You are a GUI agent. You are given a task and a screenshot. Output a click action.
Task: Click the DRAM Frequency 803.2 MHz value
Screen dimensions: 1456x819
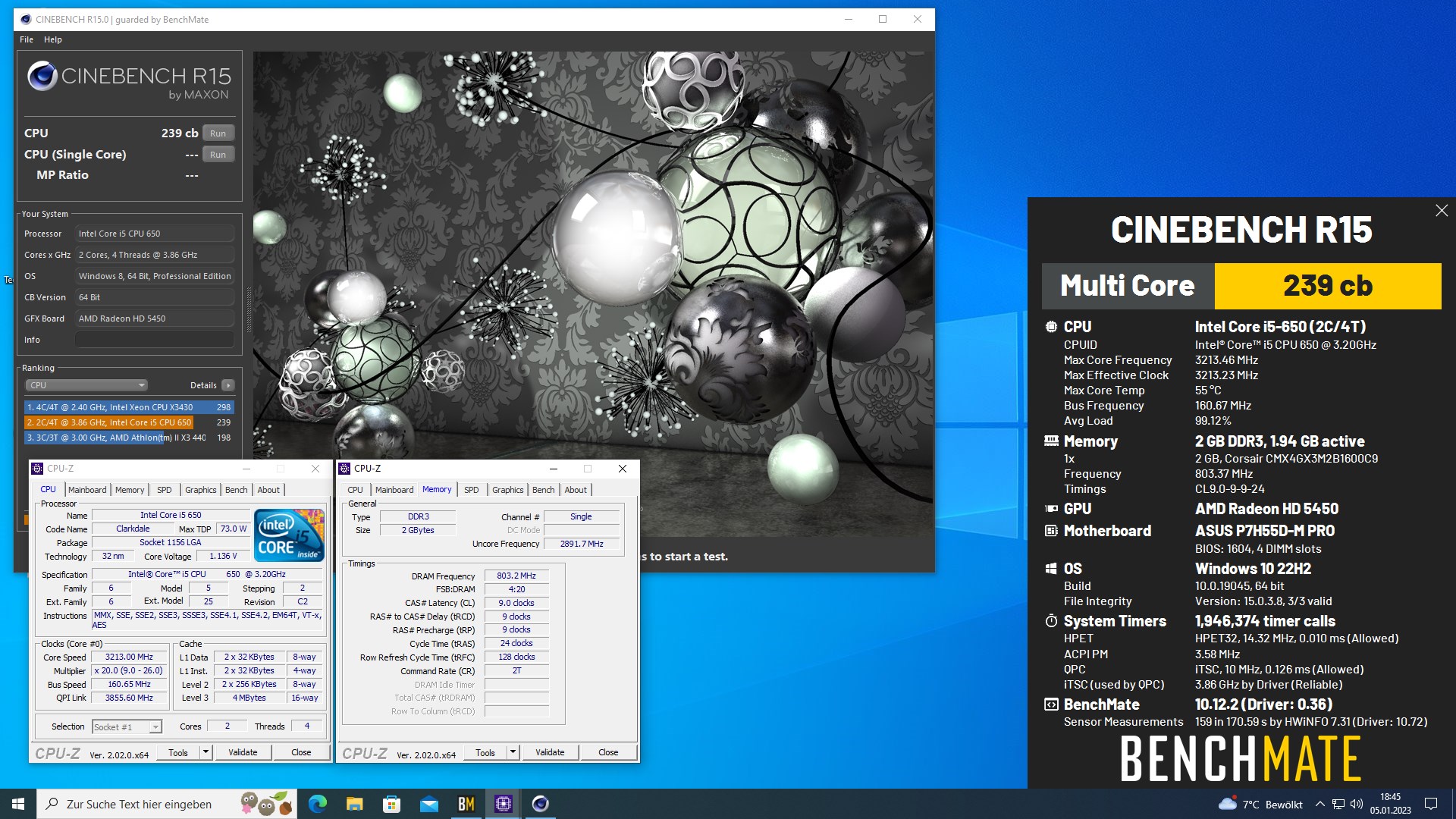click(516, 576)
